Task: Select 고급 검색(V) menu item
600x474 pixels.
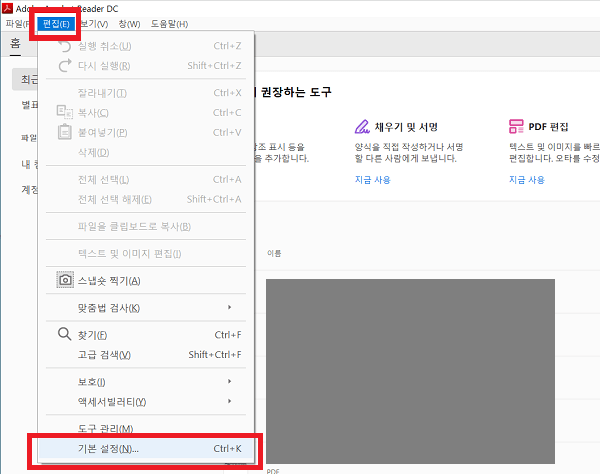Action: click(x=146, y=355)
